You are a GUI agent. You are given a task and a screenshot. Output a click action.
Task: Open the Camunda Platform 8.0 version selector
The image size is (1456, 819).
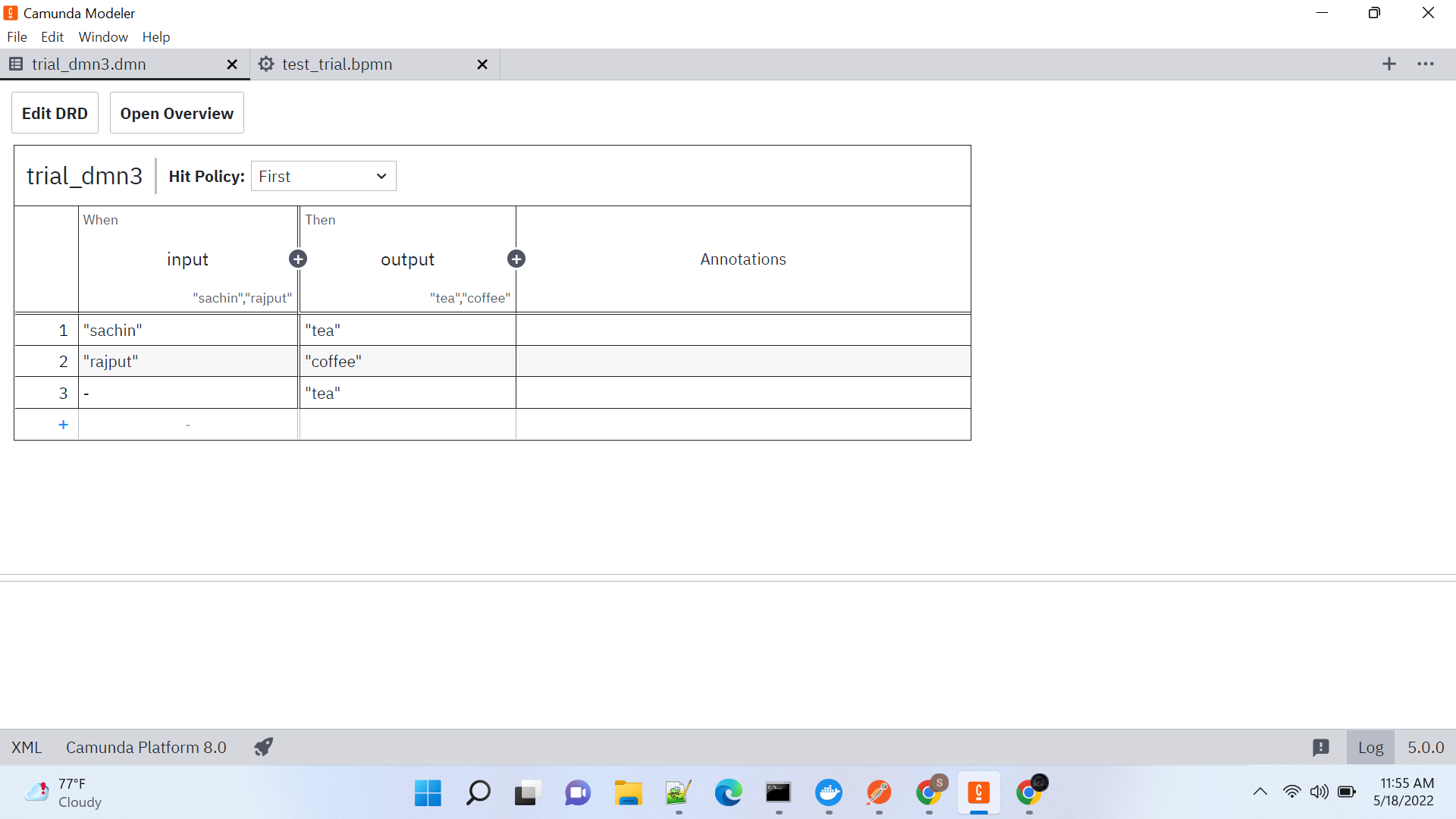(x=146, y=747)
